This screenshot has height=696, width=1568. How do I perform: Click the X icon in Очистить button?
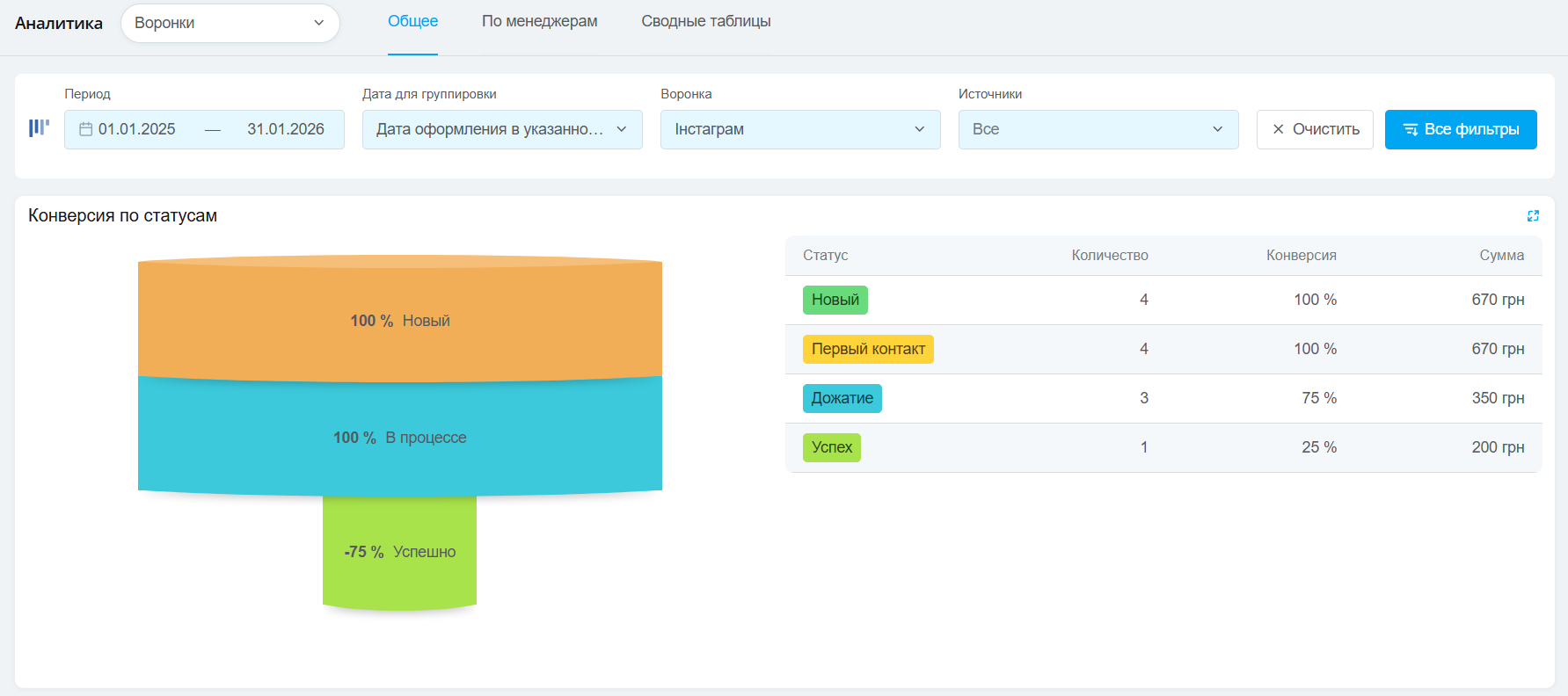(1278, 129)
